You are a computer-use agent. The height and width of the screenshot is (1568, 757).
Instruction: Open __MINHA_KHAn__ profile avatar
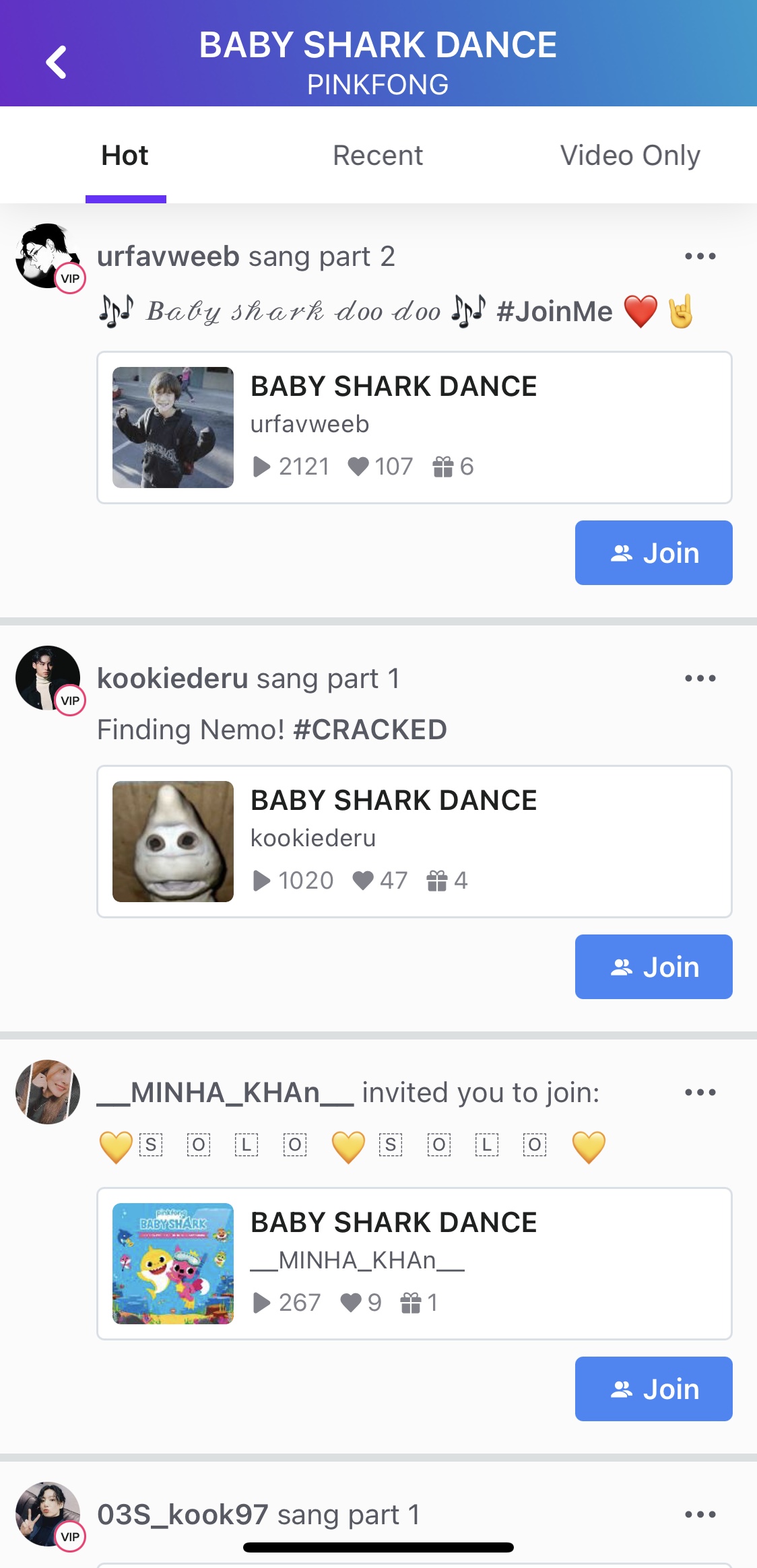coord(48,1092)
